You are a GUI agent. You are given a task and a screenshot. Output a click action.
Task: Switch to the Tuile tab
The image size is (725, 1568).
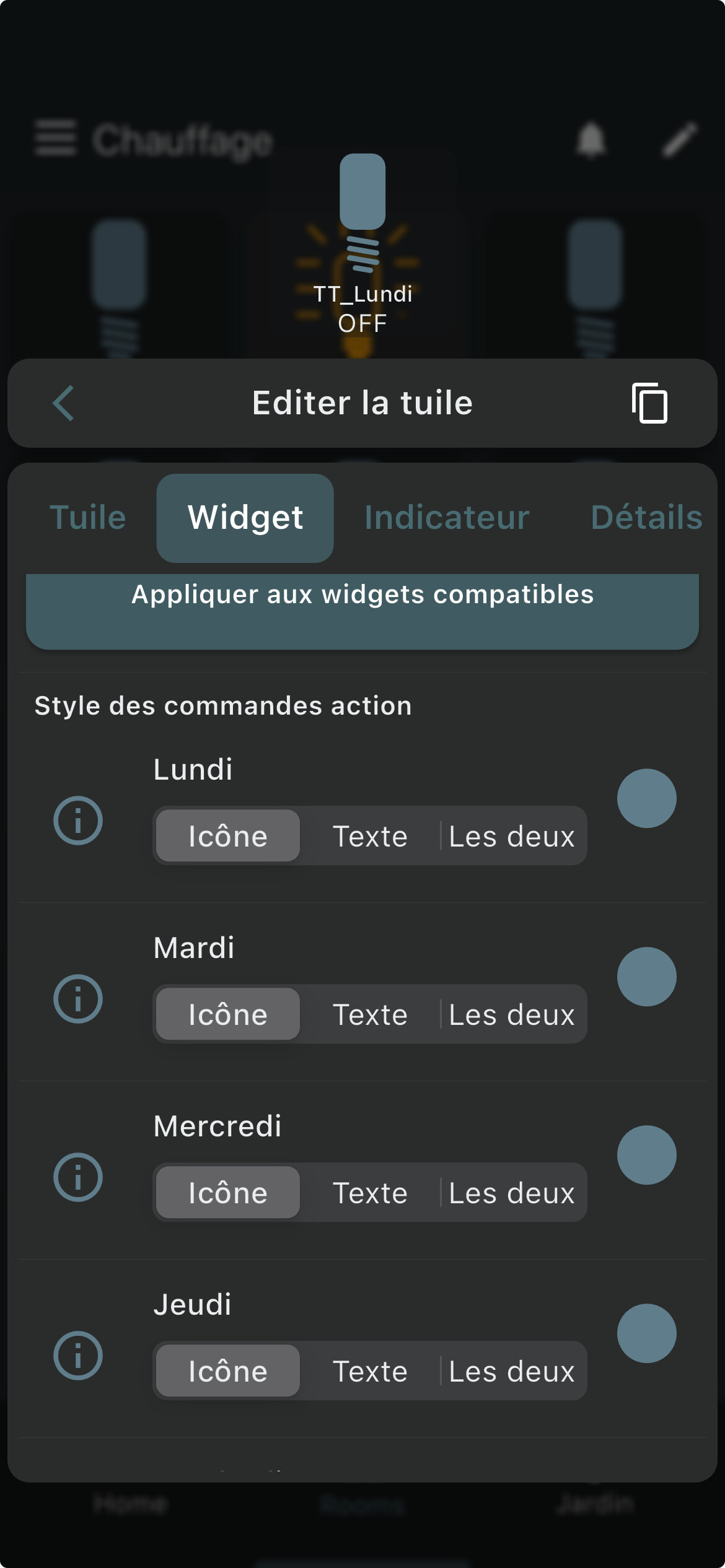click(x=88, y=518)
